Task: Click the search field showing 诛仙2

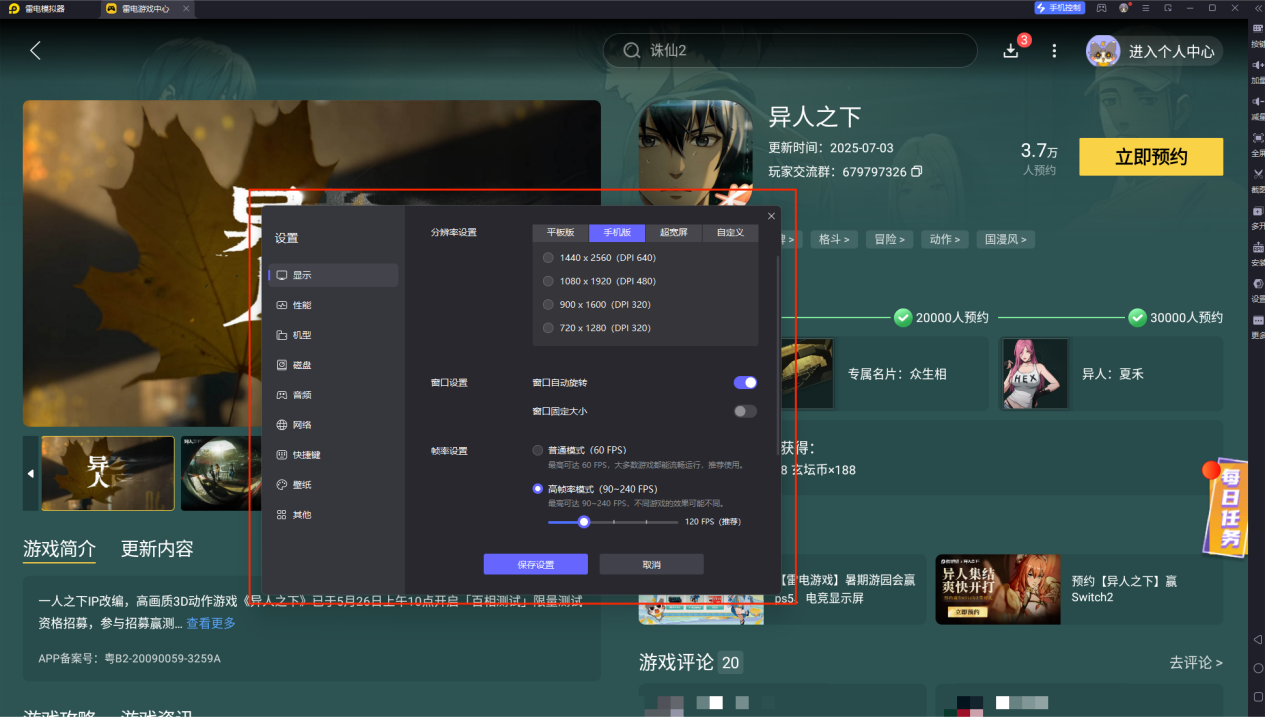Action: (790, 50)
